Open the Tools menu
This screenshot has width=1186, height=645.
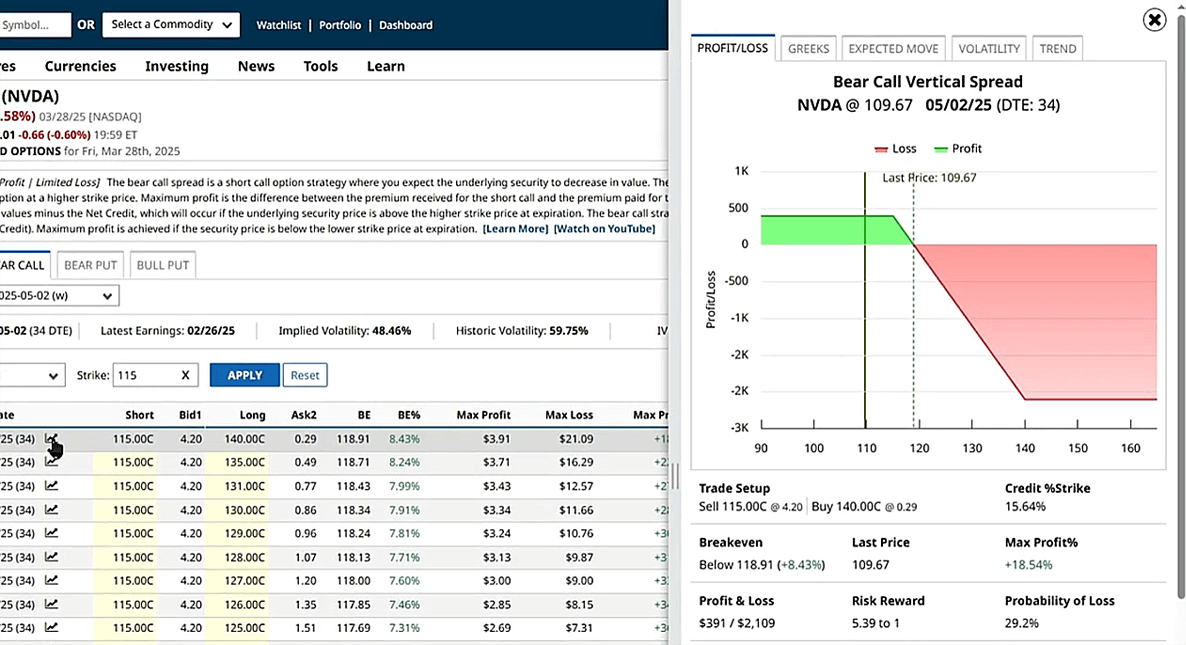(320, 66)
